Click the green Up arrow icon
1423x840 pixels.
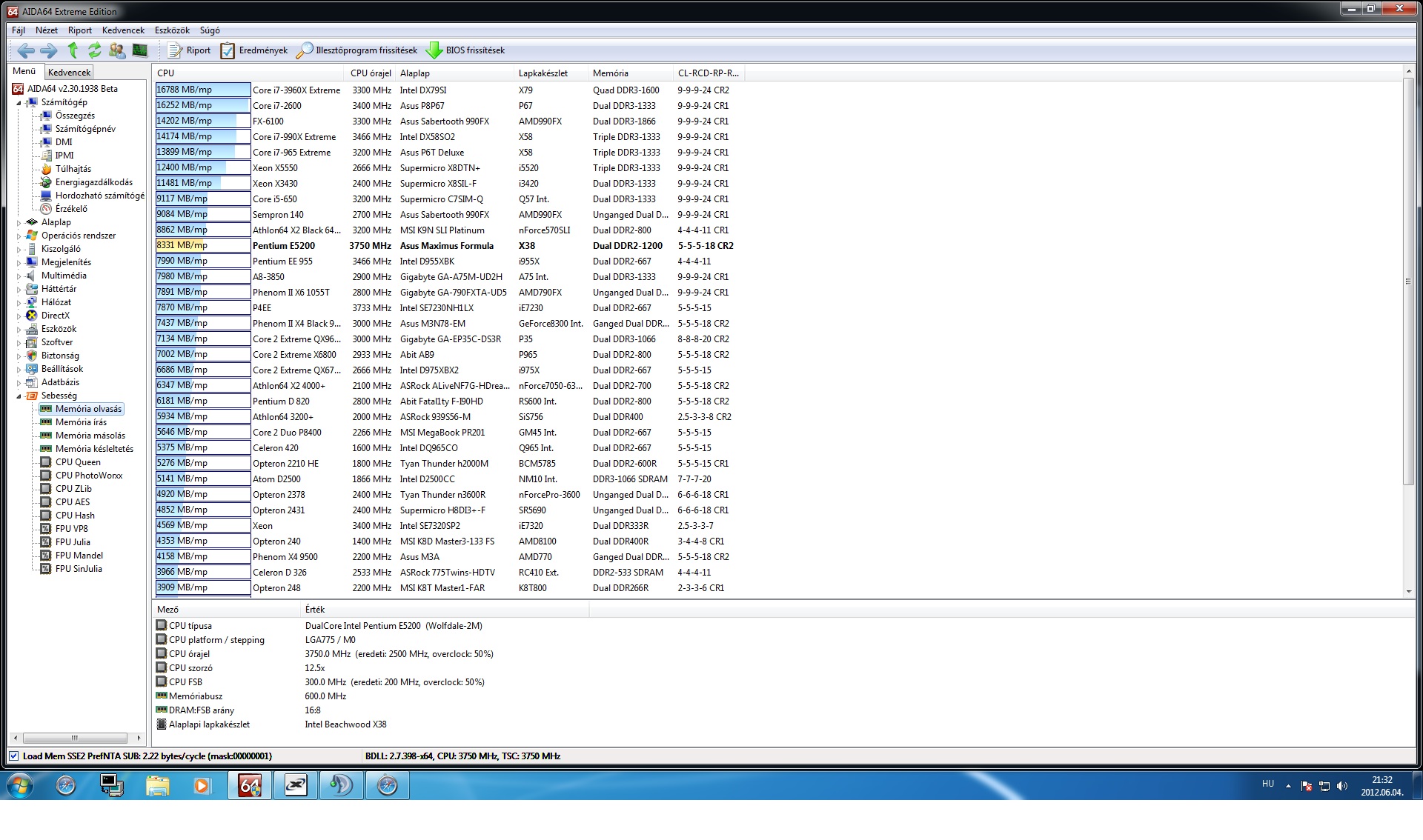(x=73, y=50)
